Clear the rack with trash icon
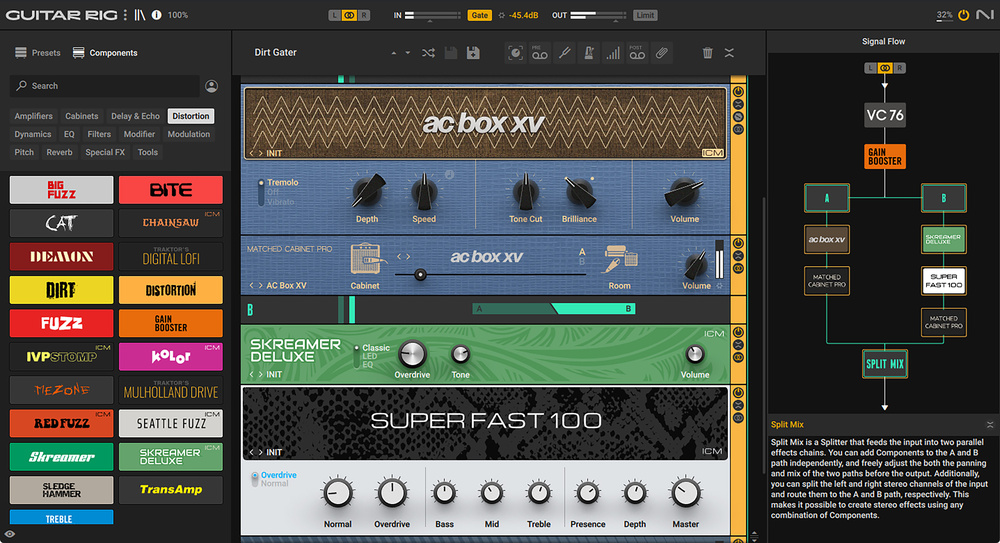Screen dimensions: 1000x543 coord(707,53)
